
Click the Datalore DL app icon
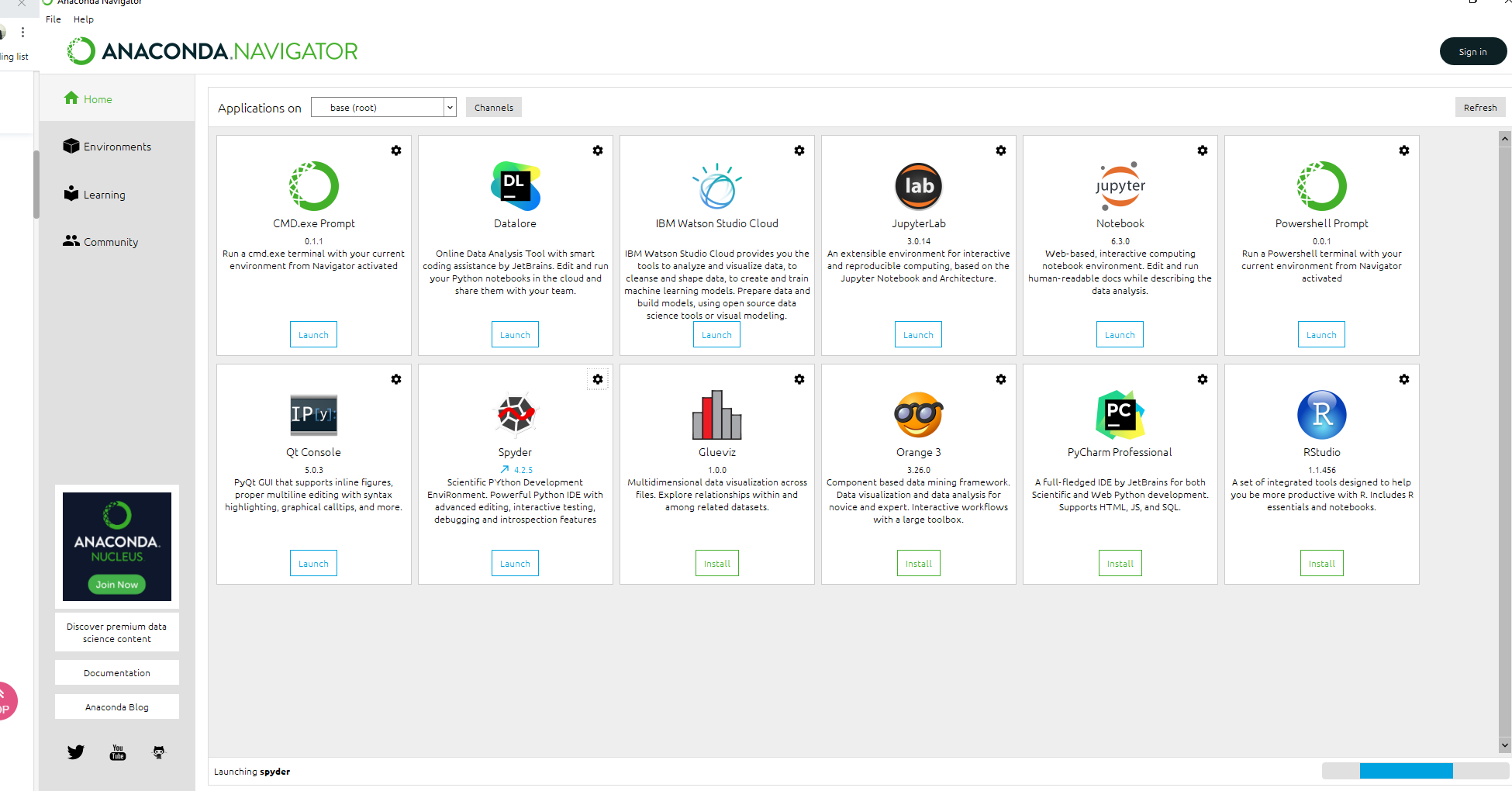[516, 186]
